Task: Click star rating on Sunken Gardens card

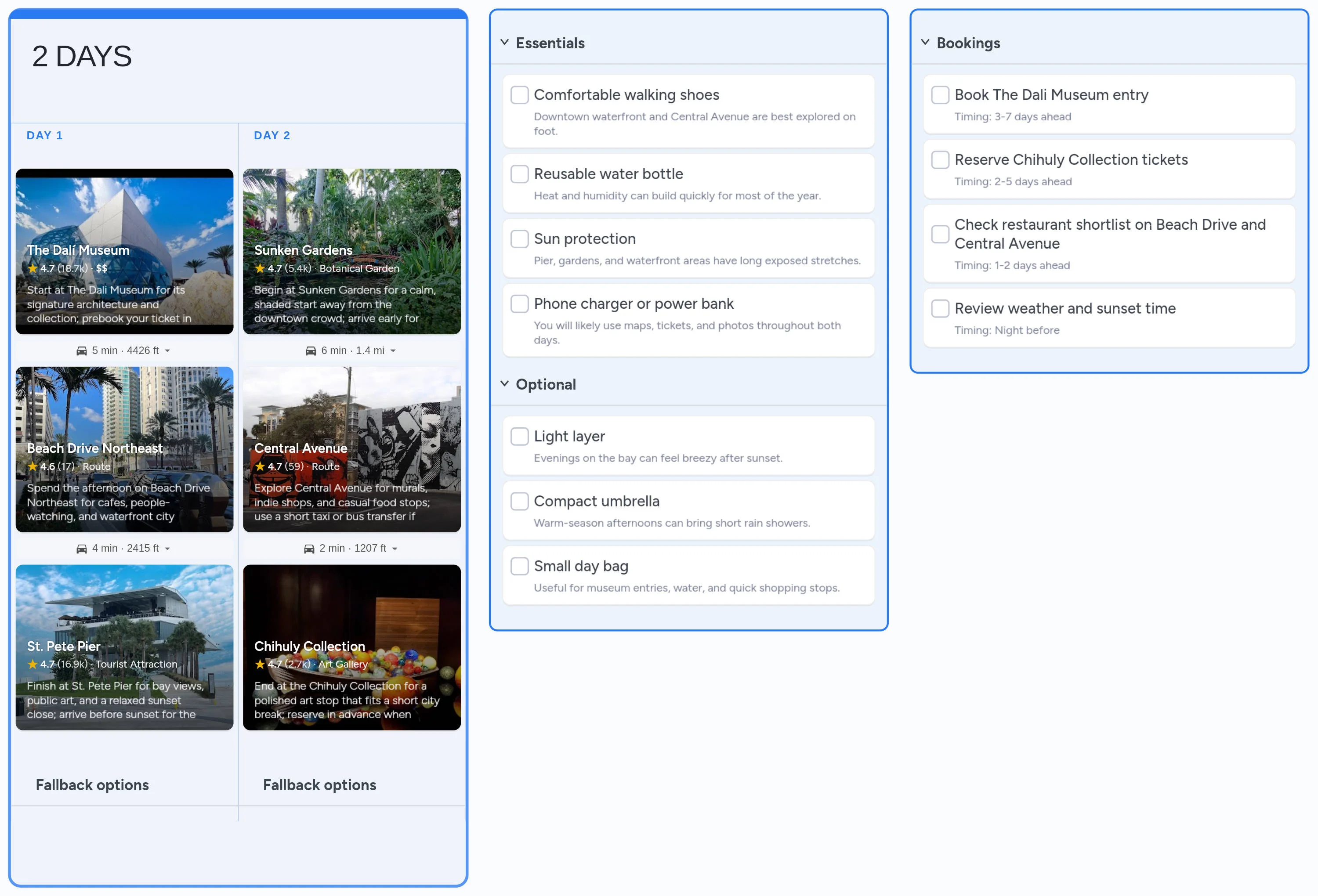Action: coord(261,268)
